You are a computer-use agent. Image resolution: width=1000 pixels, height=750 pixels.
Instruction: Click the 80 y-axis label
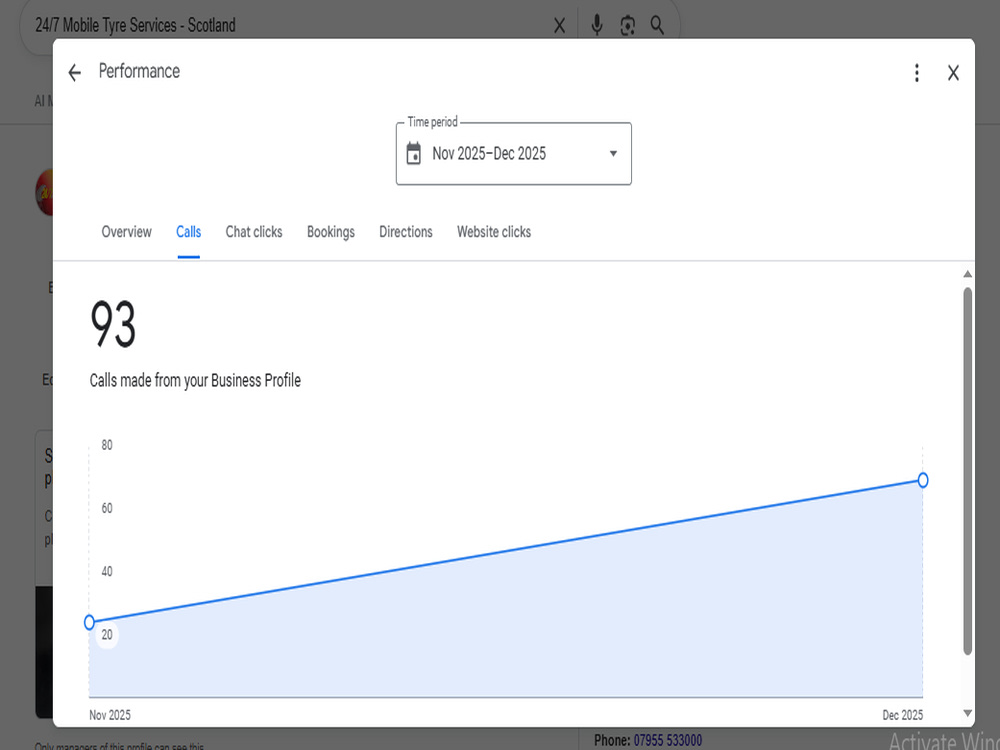click(x=107, y=445)
